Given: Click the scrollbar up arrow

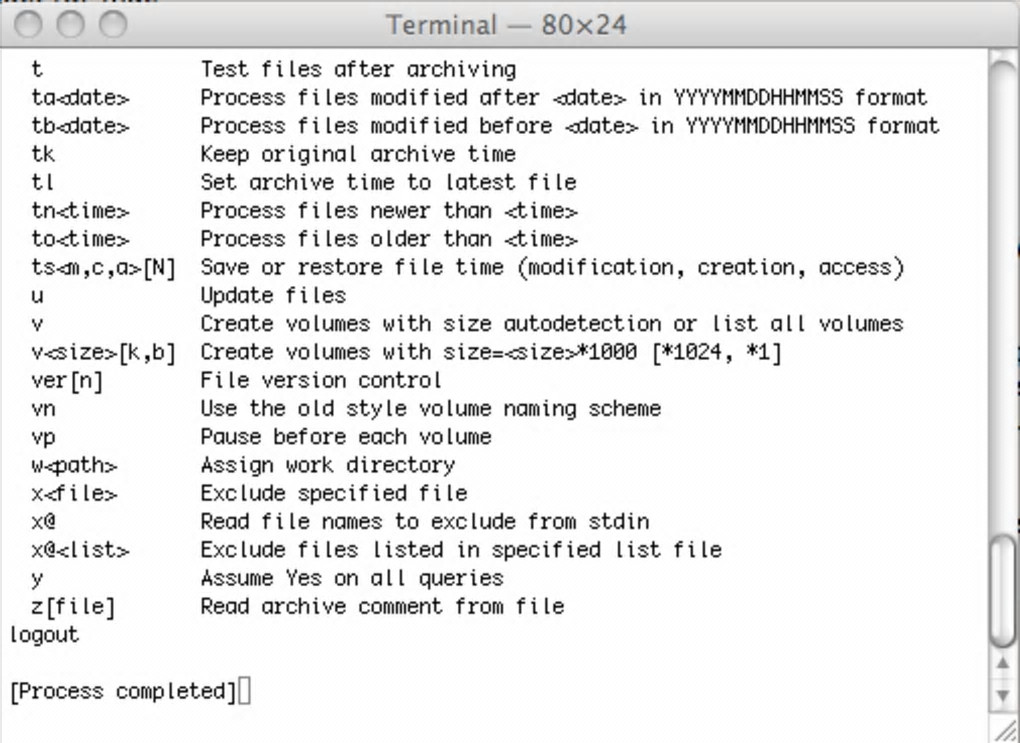Looking at the screenshot, I should [1003, 665].
